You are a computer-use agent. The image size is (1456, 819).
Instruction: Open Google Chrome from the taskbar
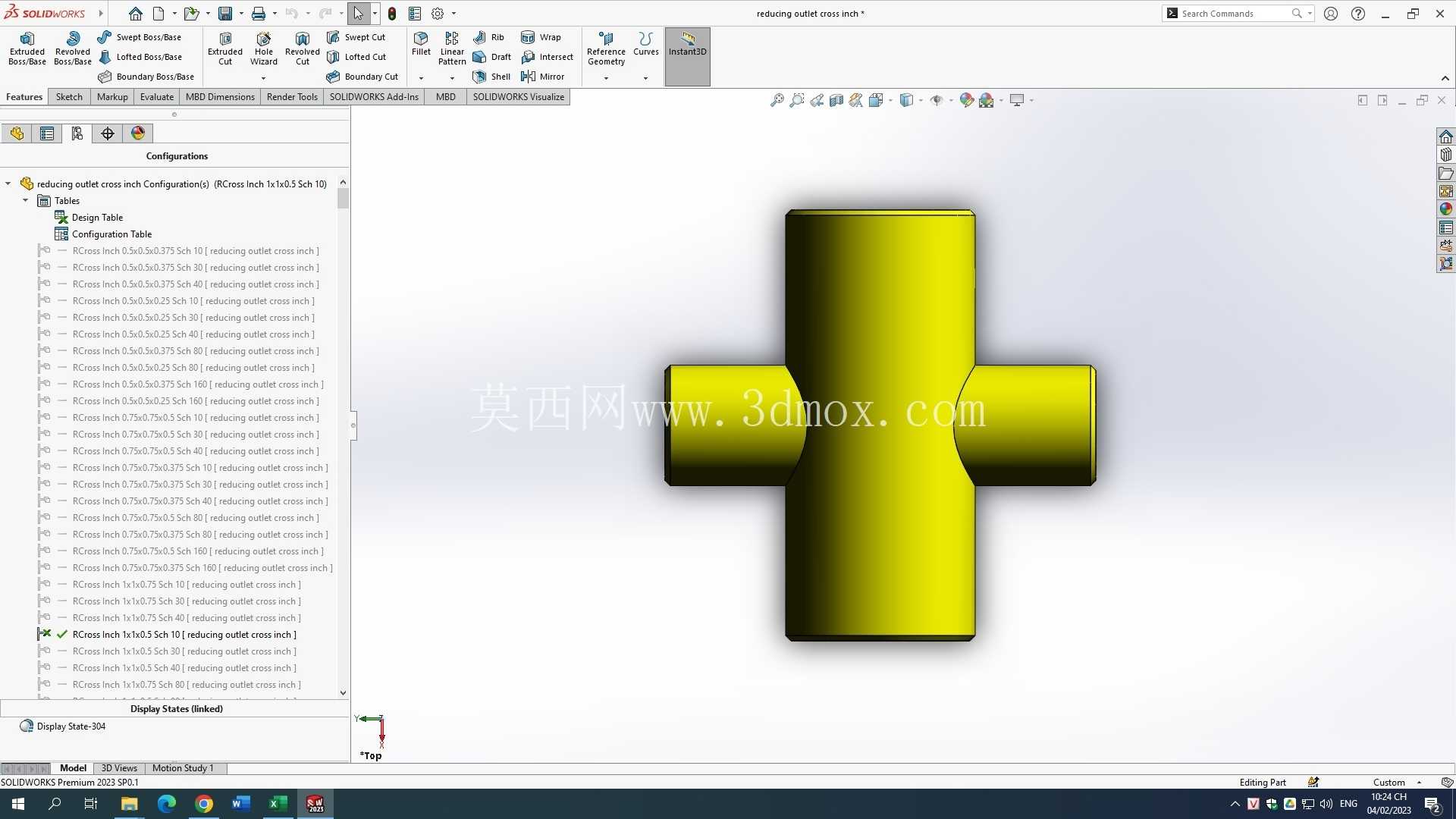click(x=204, y=804)
